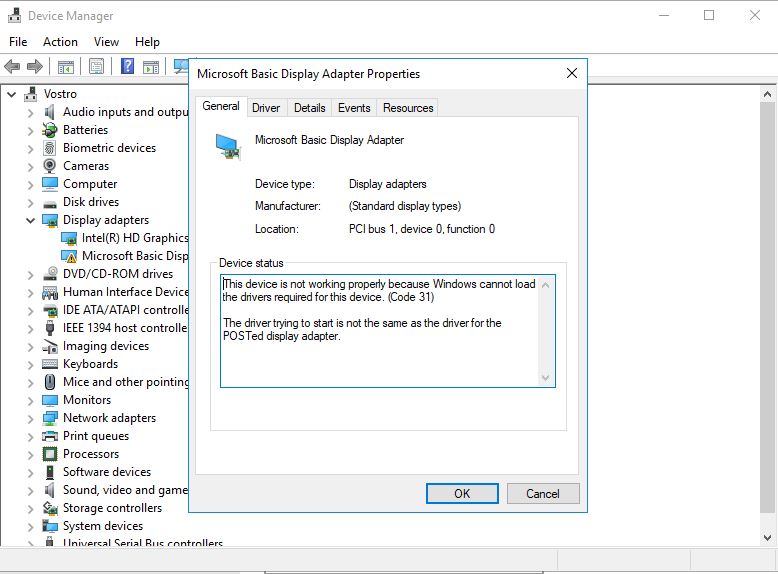Expand the Processors node arrow

(30, 455)
